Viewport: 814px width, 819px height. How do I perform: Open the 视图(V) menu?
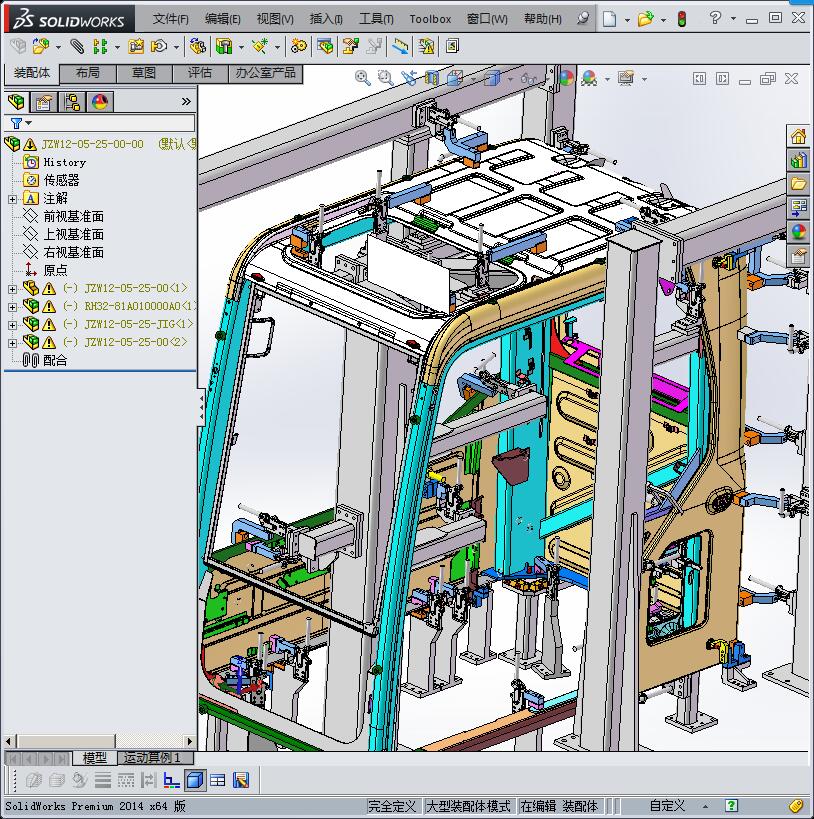click(x=275, y=19)
